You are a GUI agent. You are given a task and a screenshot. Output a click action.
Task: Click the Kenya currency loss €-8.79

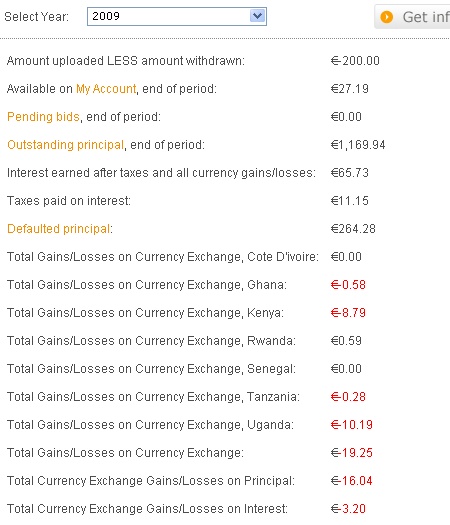[x=348, y=313]
